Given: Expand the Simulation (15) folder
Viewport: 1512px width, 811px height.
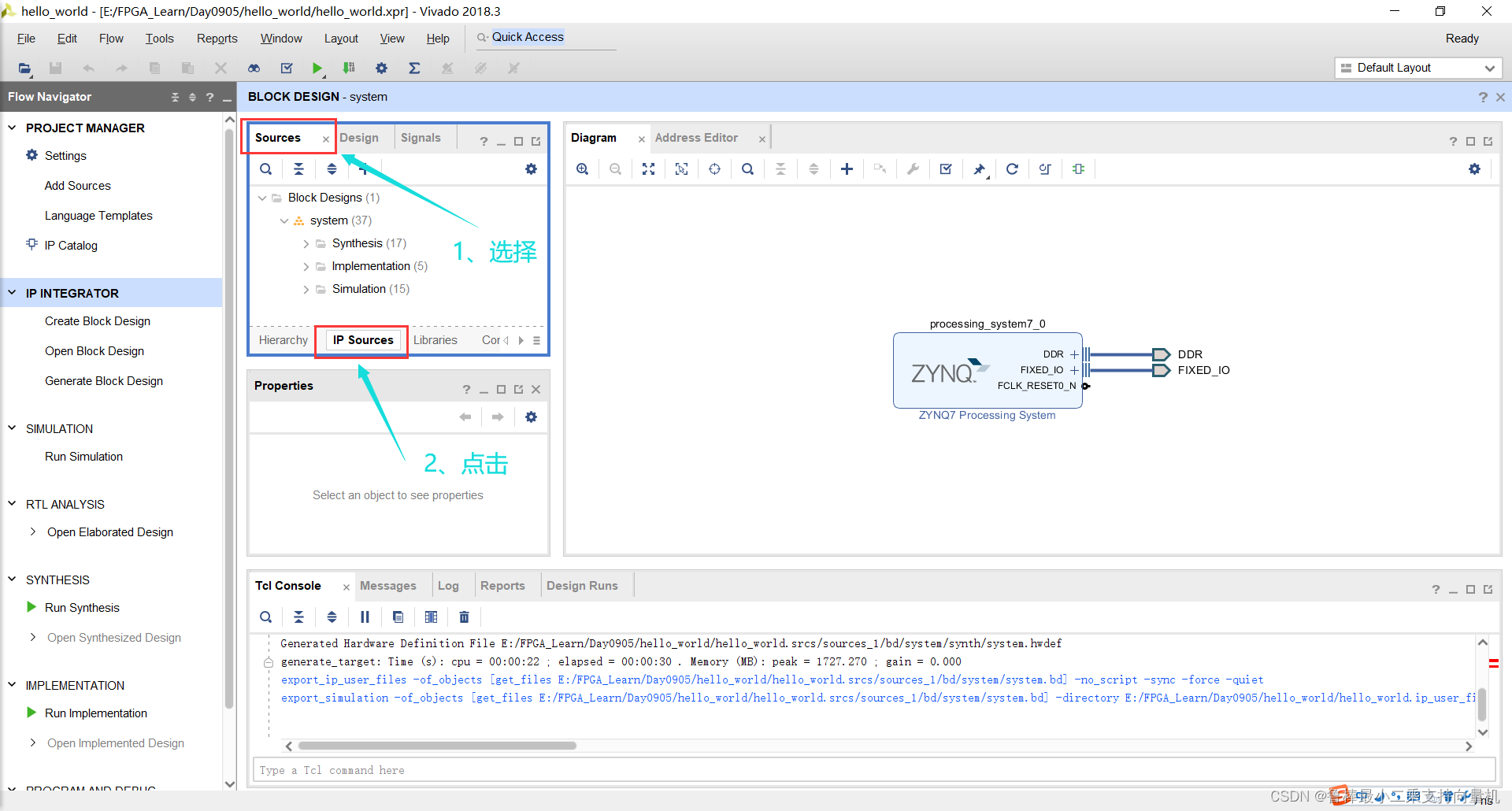Looking at the screenshot, I should click(x=306, y=290).
